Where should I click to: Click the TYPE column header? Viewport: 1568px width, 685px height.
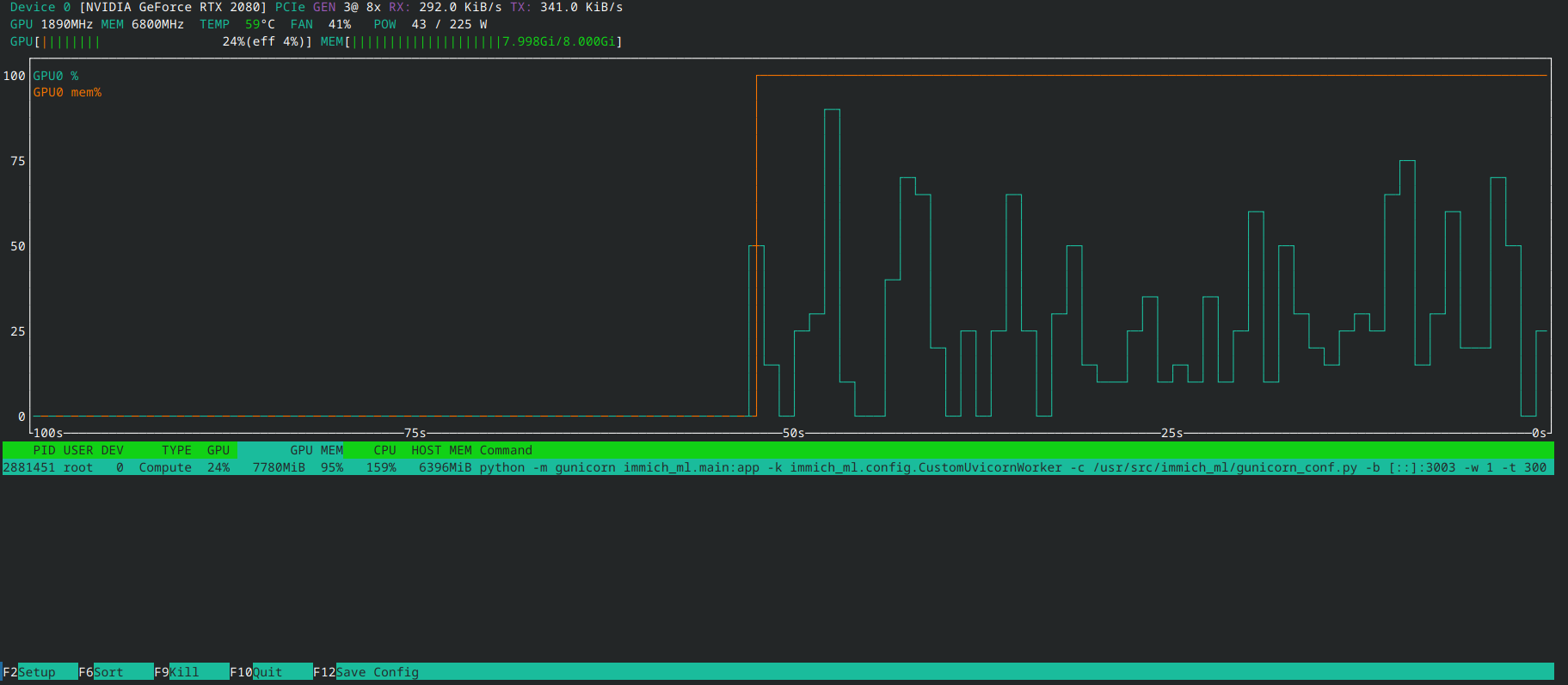click(x=176, y=450)
